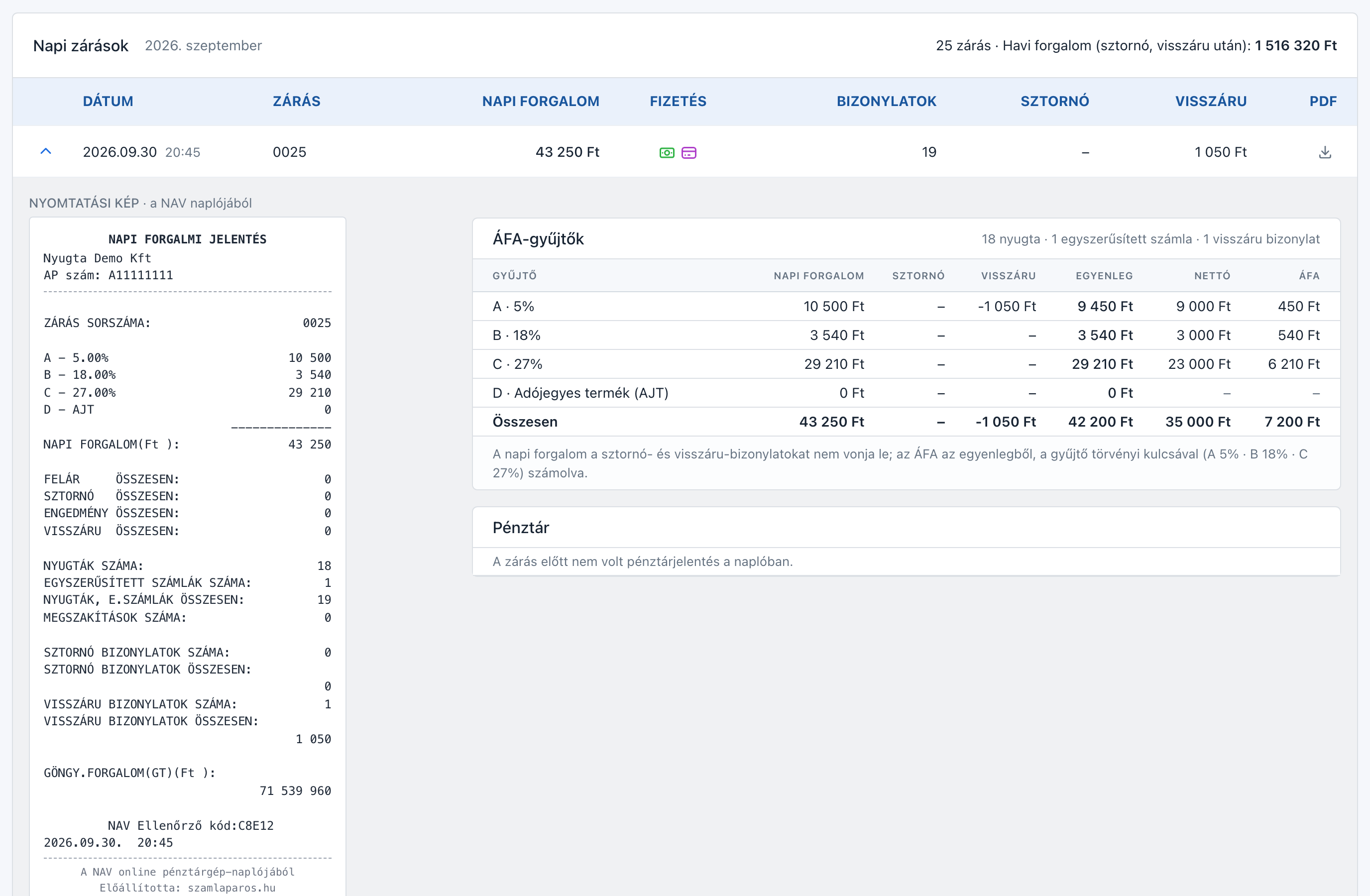Click BIZONYLATOK column header
This screenshot has width=1370, height=896.
[x=886, y=101]
